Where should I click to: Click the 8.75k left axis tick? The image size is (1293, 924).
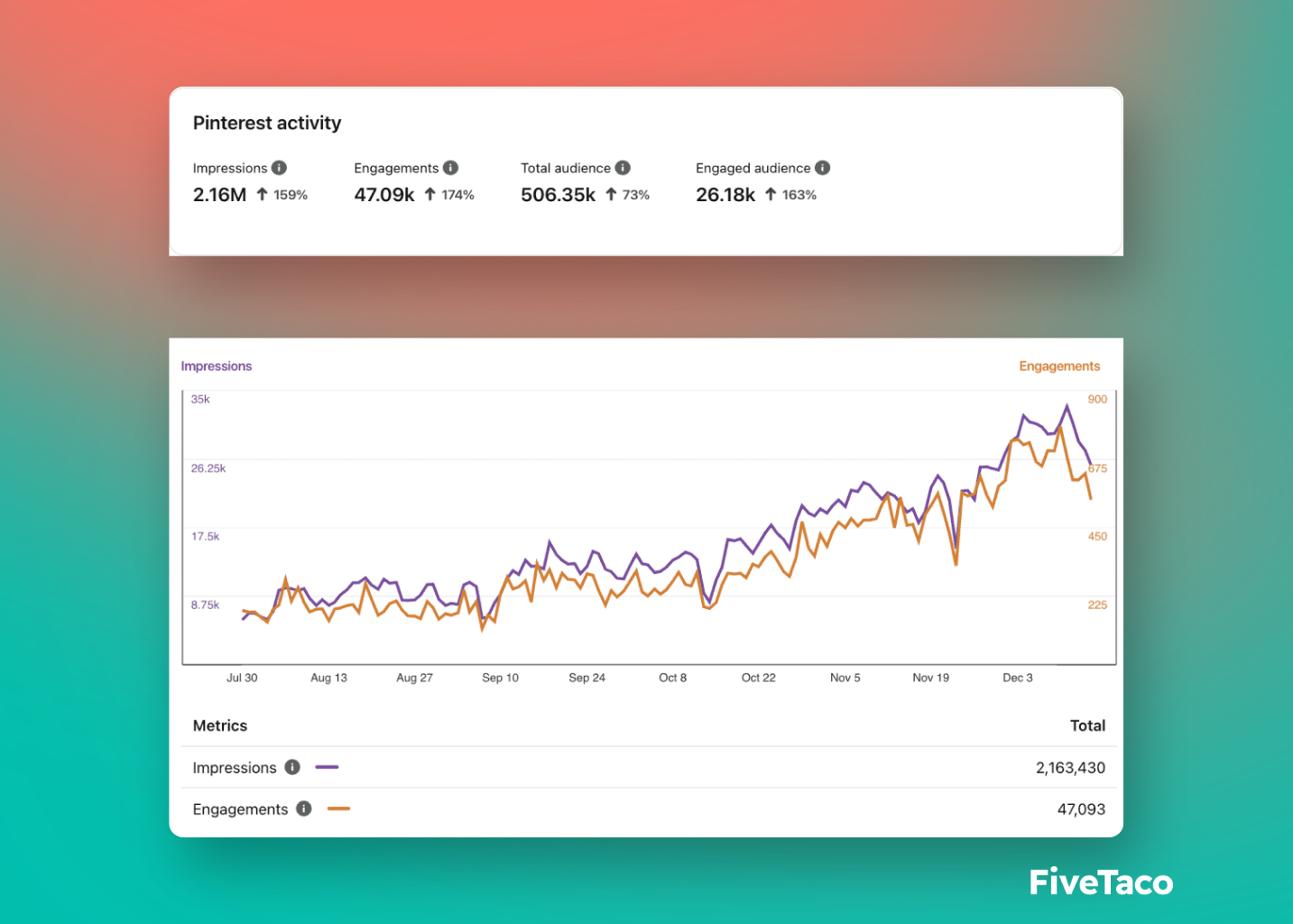[206, 605]
